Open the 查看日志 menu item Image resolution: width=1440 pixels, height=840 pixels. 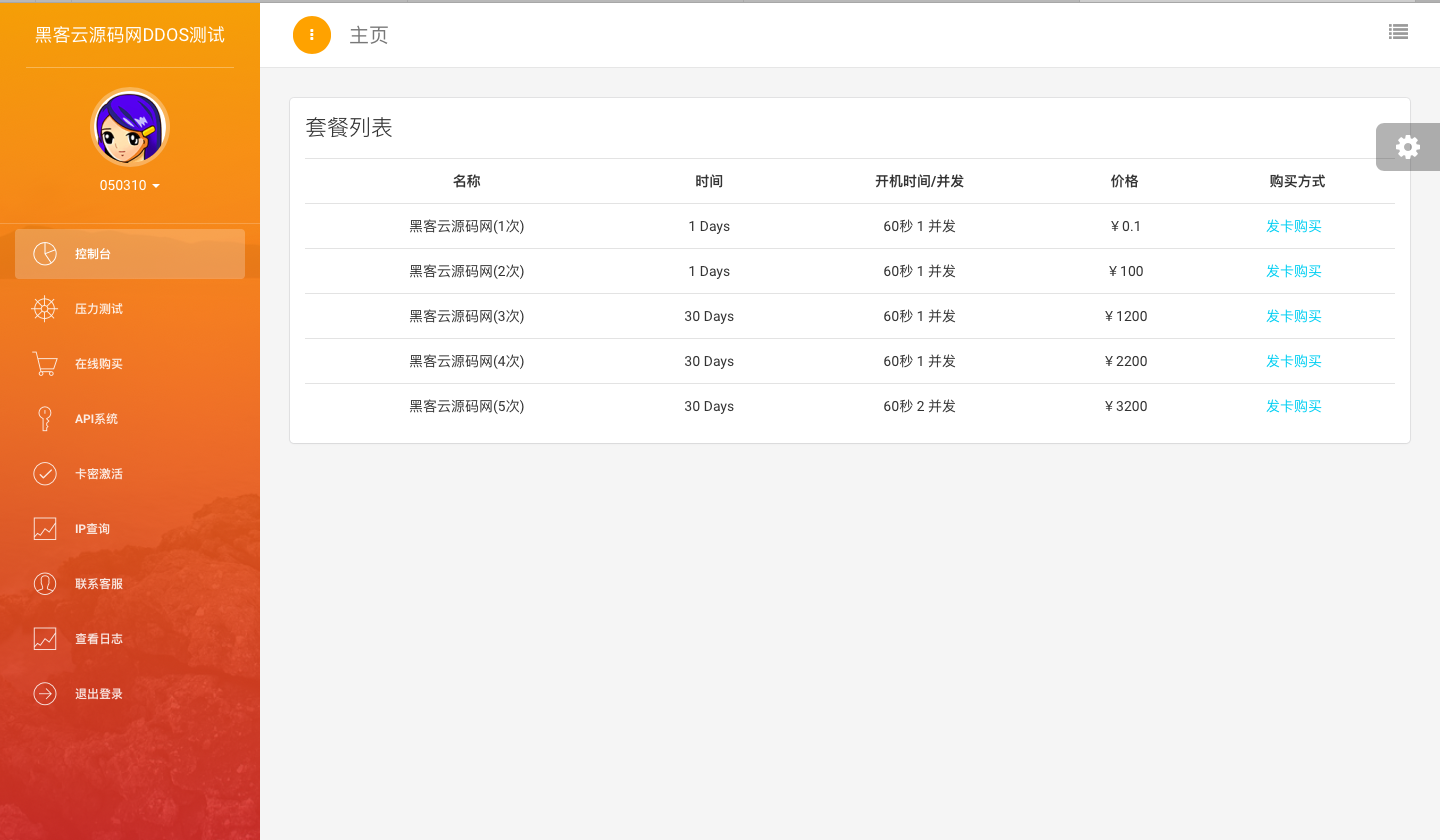[x=99, y=639]
